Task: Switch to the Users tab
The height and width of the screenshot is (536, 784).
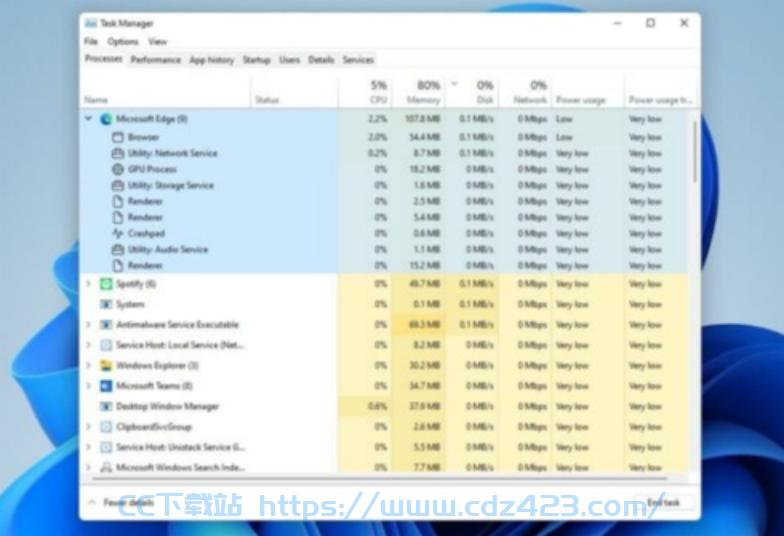Action: (x=290, y=60)
